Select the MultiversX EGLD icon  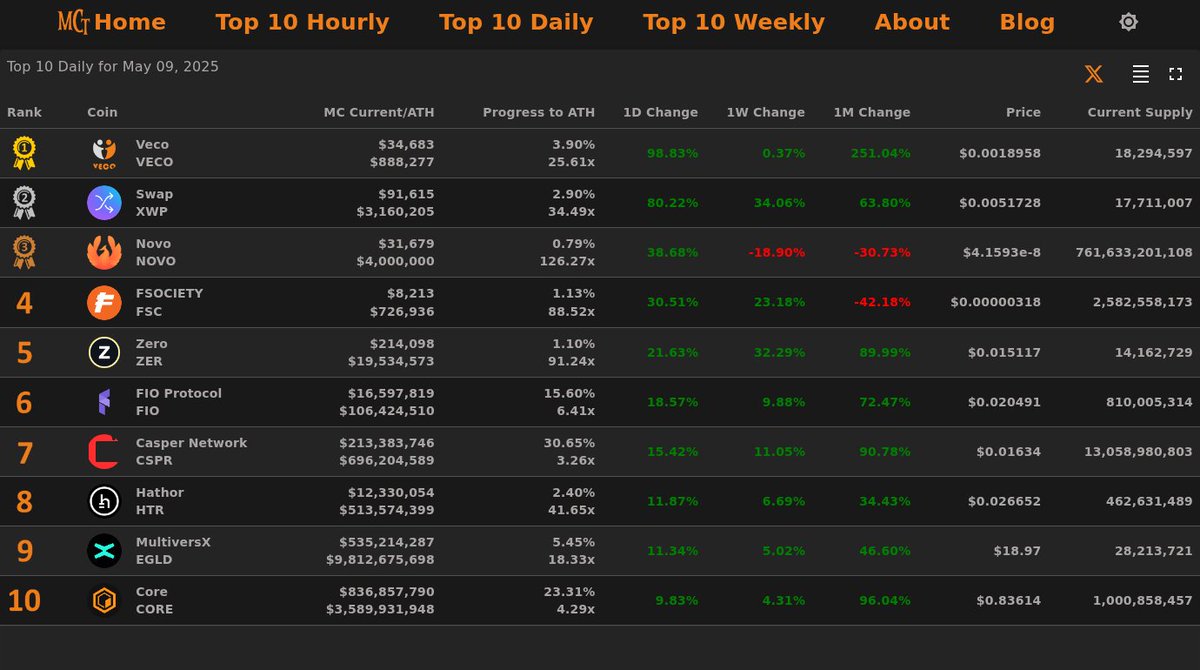coord(104,551)
